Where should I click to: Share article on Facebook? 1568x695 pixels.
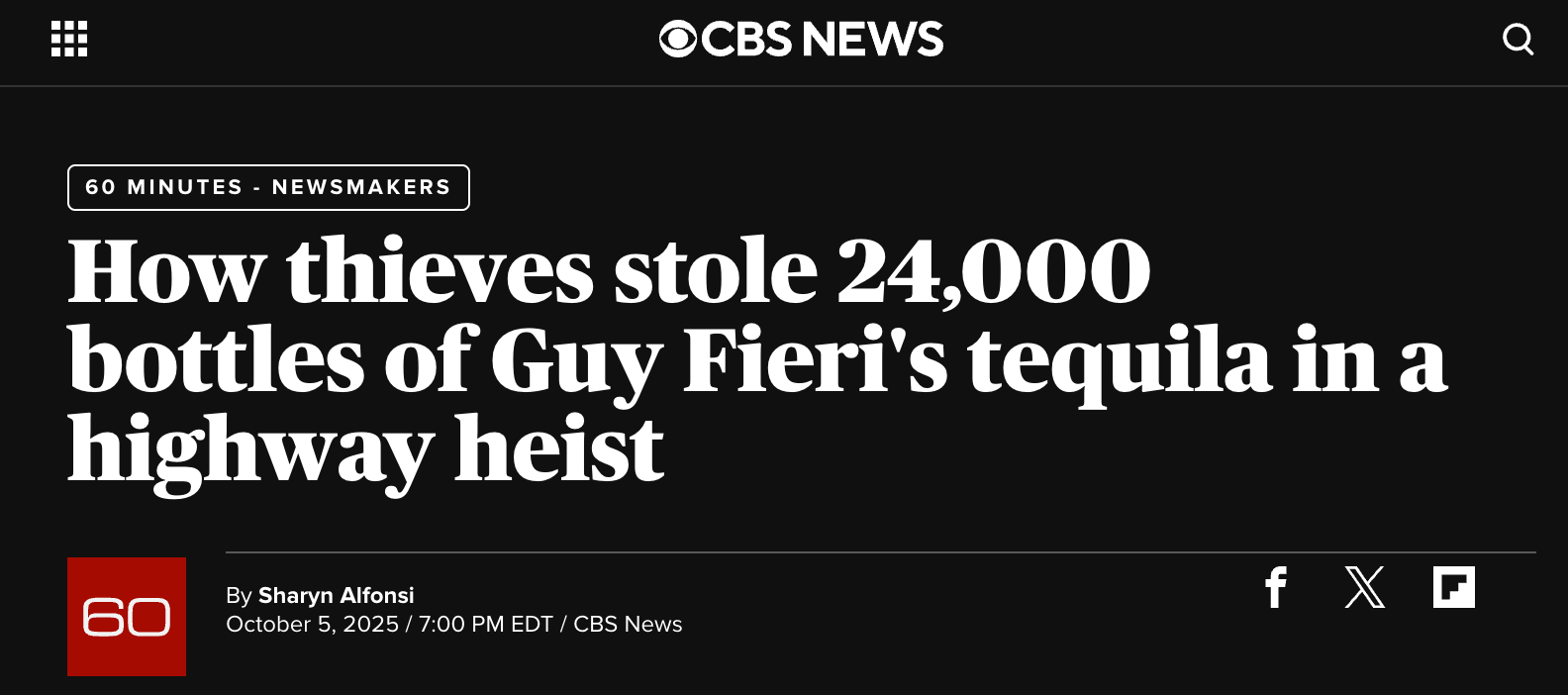tap(1276, 587)
